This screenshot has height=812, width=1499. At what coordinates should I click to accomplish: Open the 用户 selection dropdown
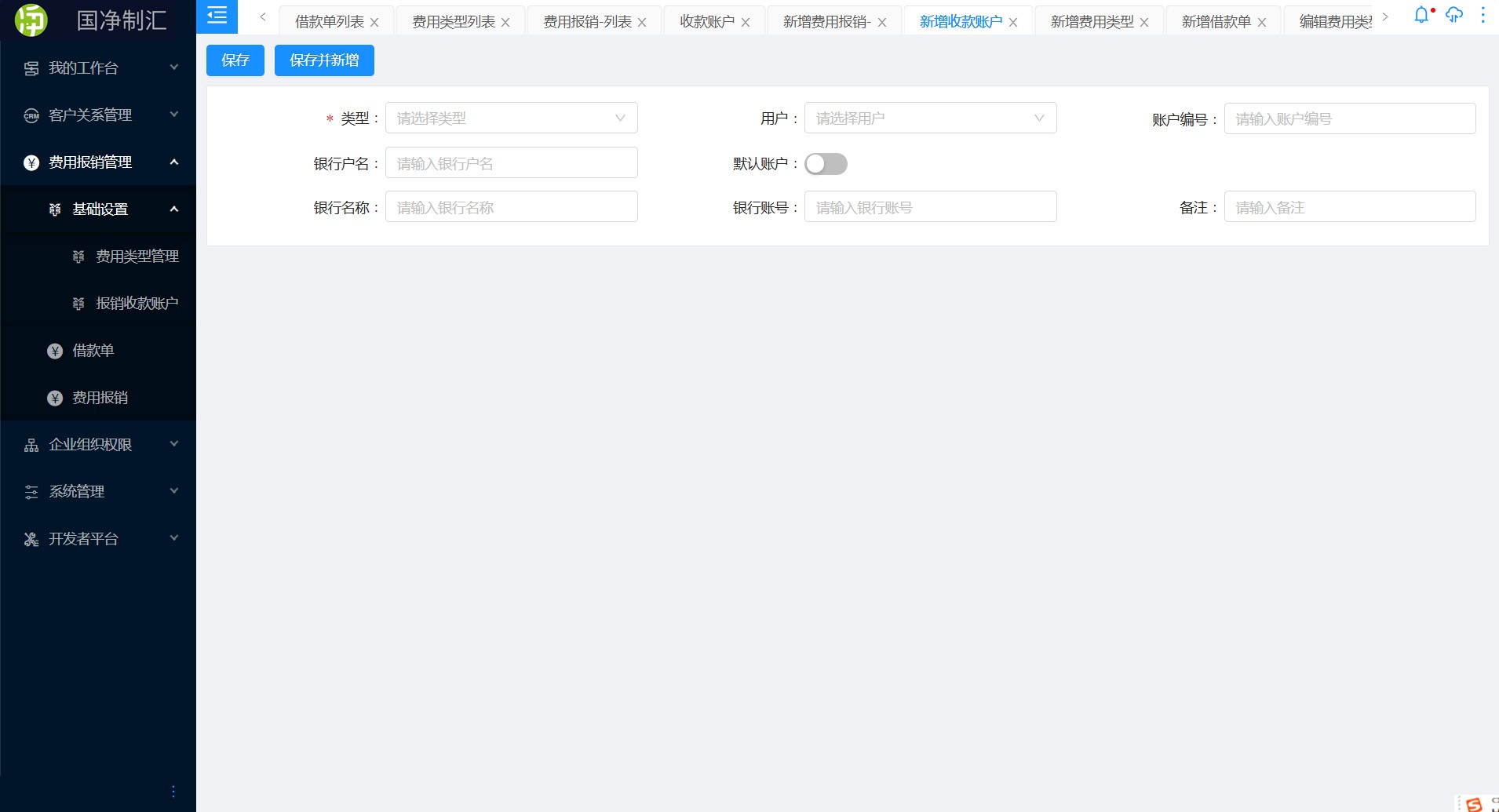(x=930, y=118)
